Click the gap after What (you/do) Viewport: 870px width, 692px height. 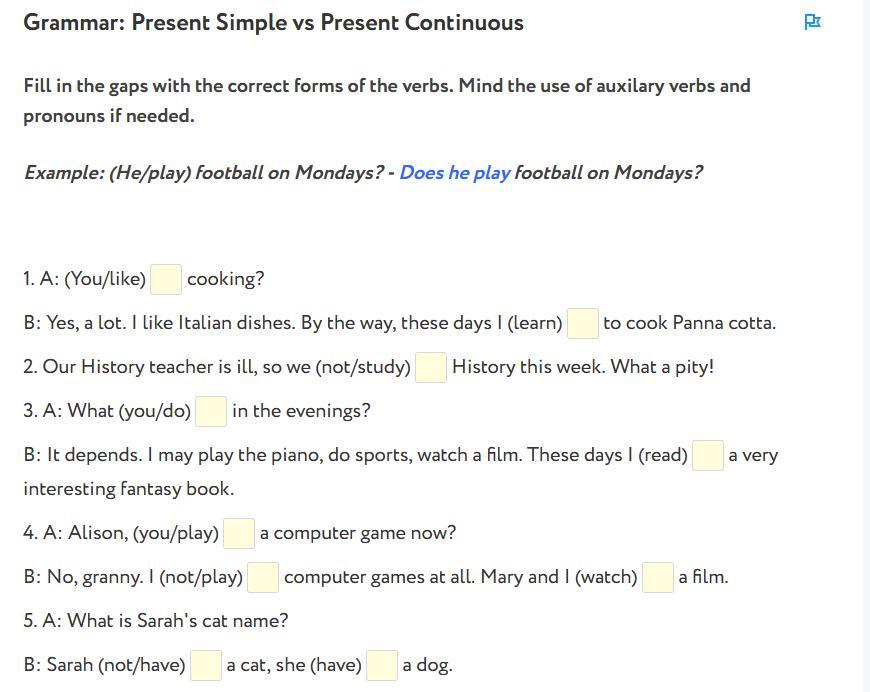coord(211,411)
